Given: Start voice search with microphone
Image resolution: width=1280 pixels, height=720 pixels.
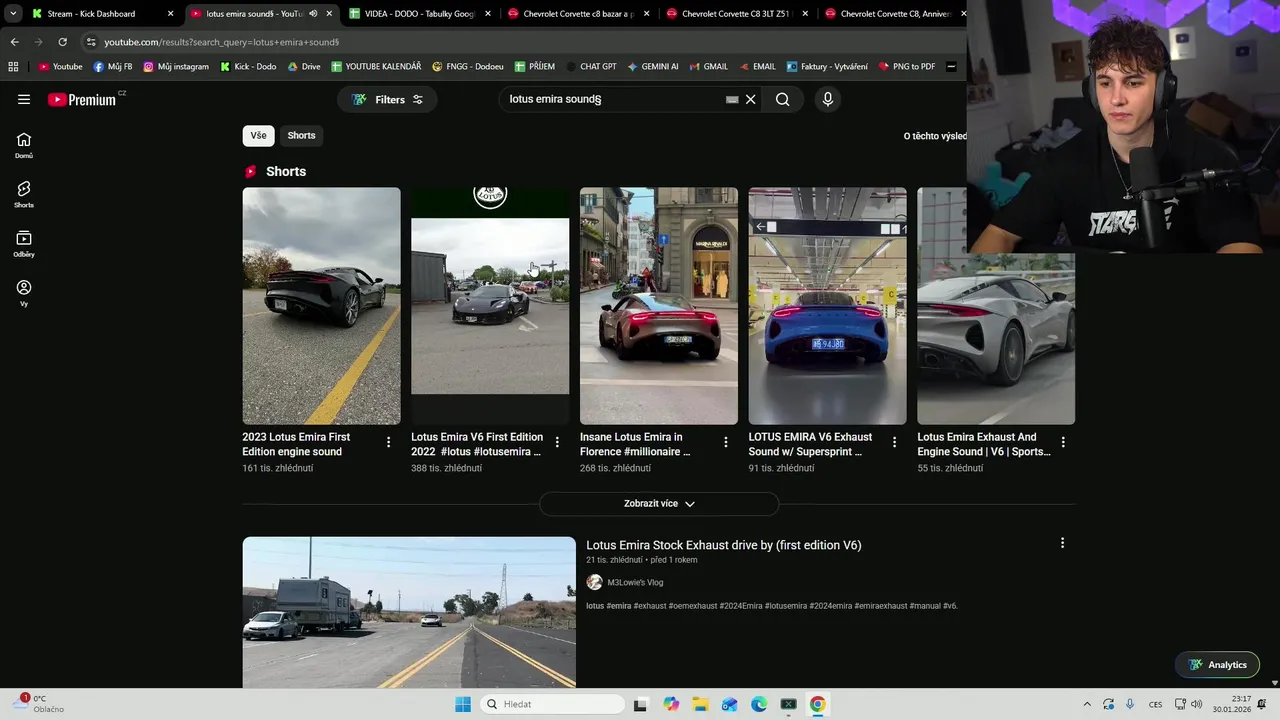Looking at the screenshot, I should [x=827, y=99].
